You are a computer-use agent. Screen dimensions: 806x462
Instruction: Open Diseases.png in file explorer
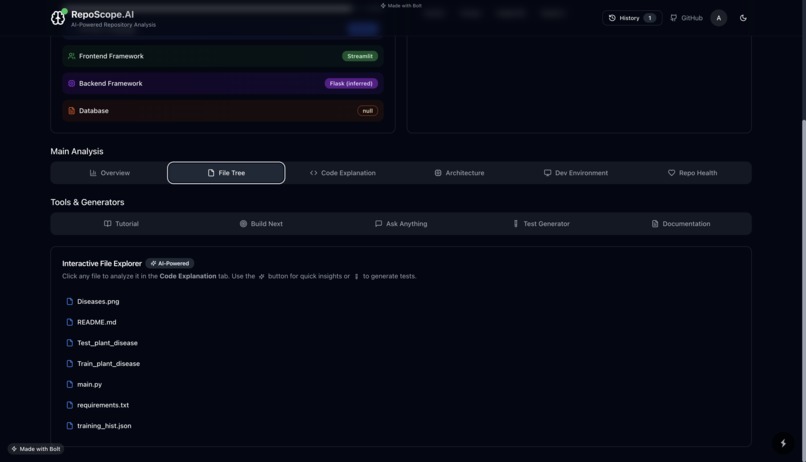(x=98, y=302)
